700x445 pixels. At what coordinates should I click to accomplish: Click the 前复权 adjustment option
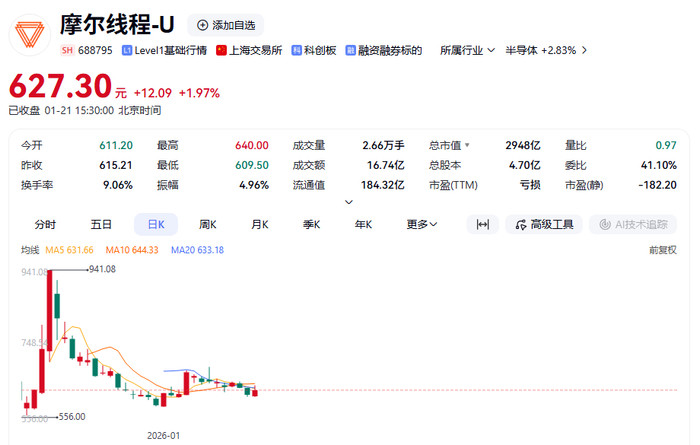(663, 250)
